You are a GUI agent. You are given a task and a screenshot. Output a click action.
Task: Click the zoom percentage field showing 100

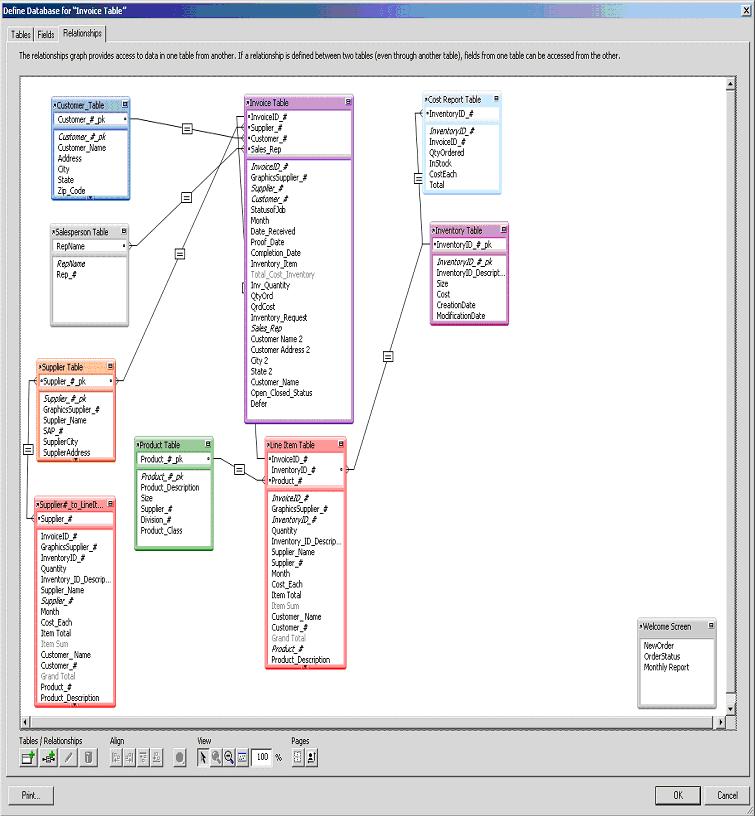pos(262,757)
